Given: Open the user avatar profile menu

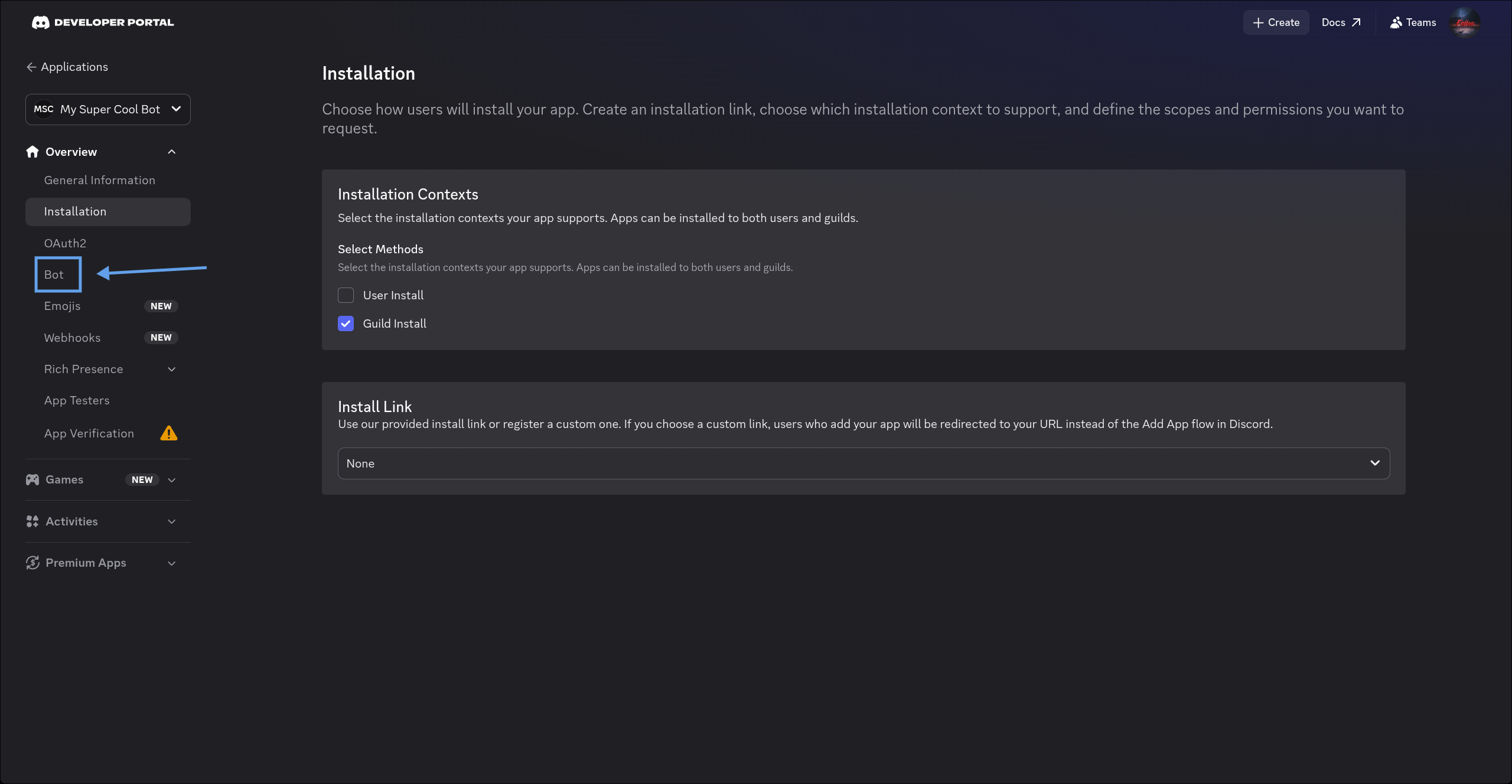Looking at the screenshot, I should (1465, 22).
